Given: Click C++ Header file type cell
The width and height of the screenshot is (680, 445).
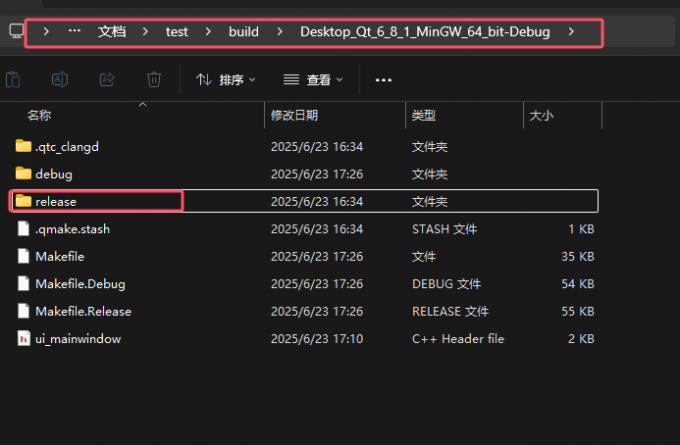Looking at the screenshot, I should 458,339.
